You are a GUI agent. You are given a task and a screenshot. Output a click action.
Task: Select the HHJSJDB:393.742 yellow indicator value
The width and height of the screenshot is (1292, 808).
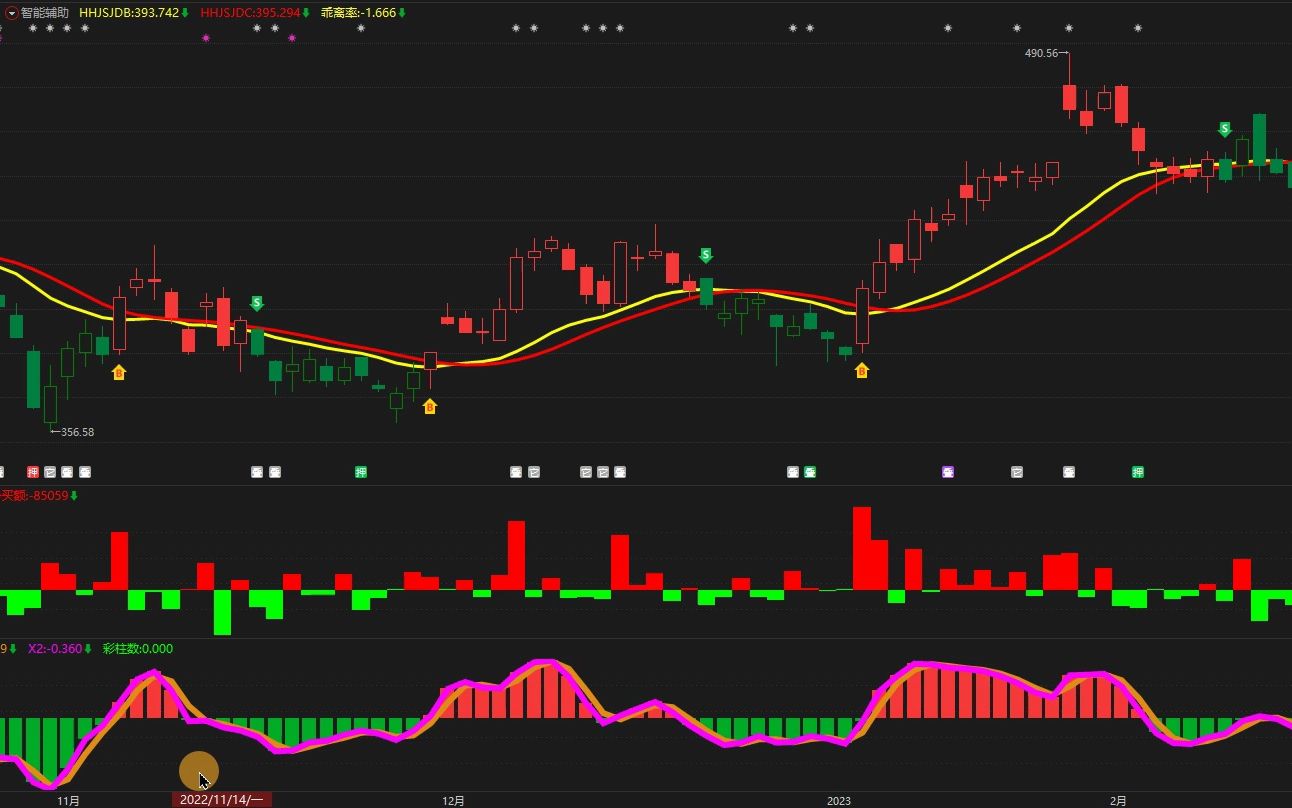129,13
